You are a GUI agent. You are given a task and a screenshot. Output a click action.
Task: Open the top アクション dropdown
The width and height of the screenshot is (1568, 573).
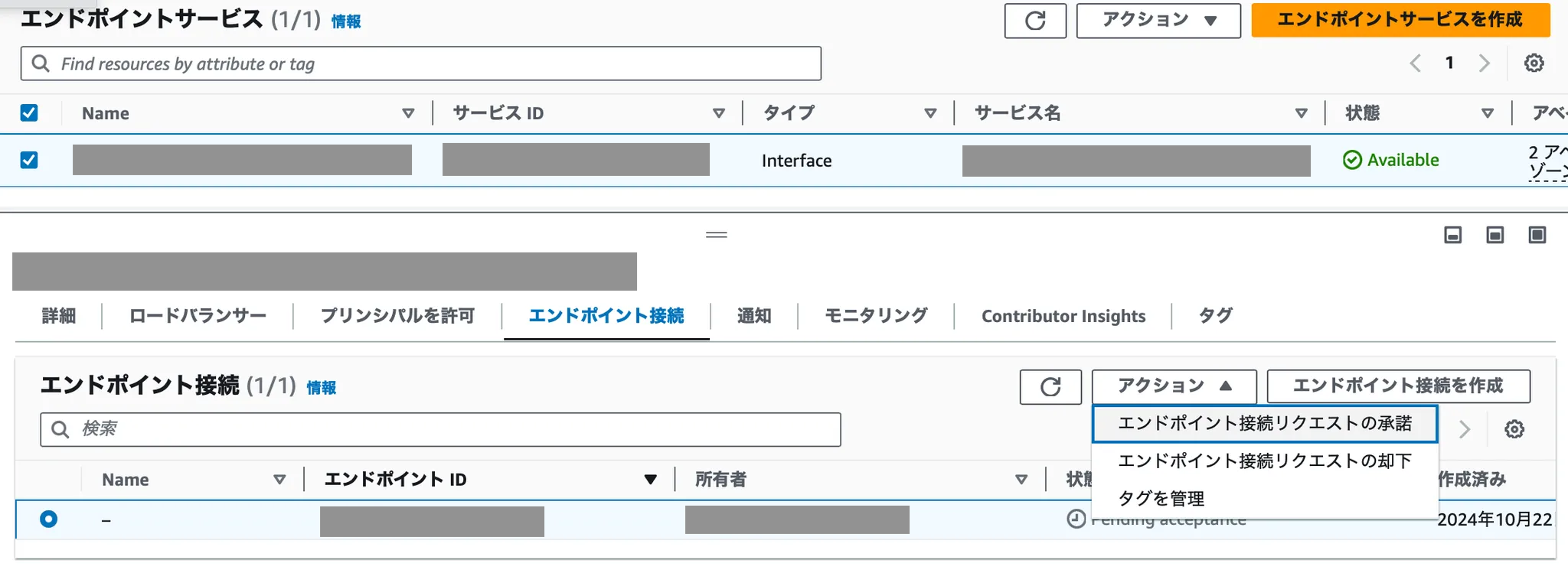tap(1158, 21)
